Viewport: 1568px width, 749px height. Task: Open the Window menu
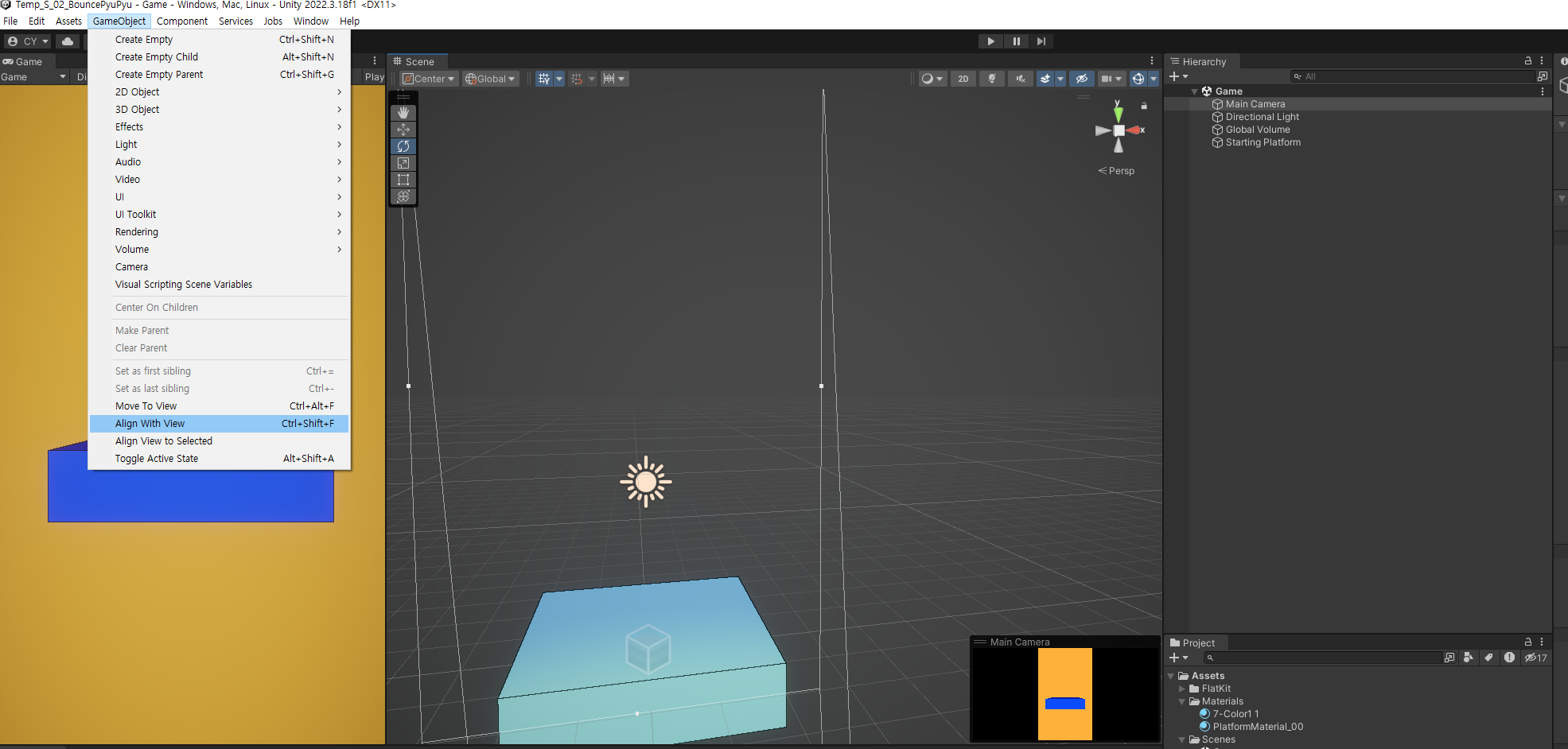311,21
